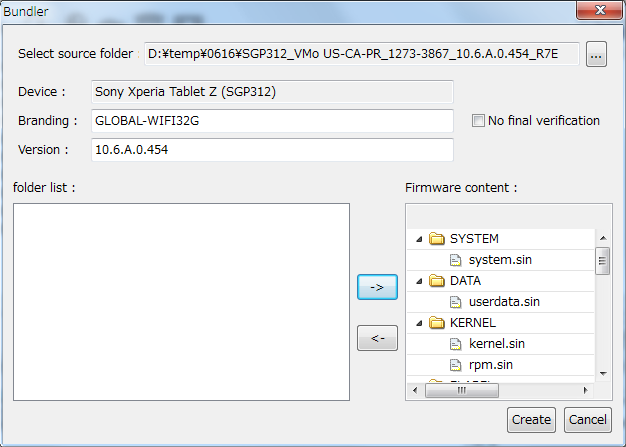Click the firmware tree scroll down arrow
This screenshot has height=447, width=626.
tap(603, 374)
